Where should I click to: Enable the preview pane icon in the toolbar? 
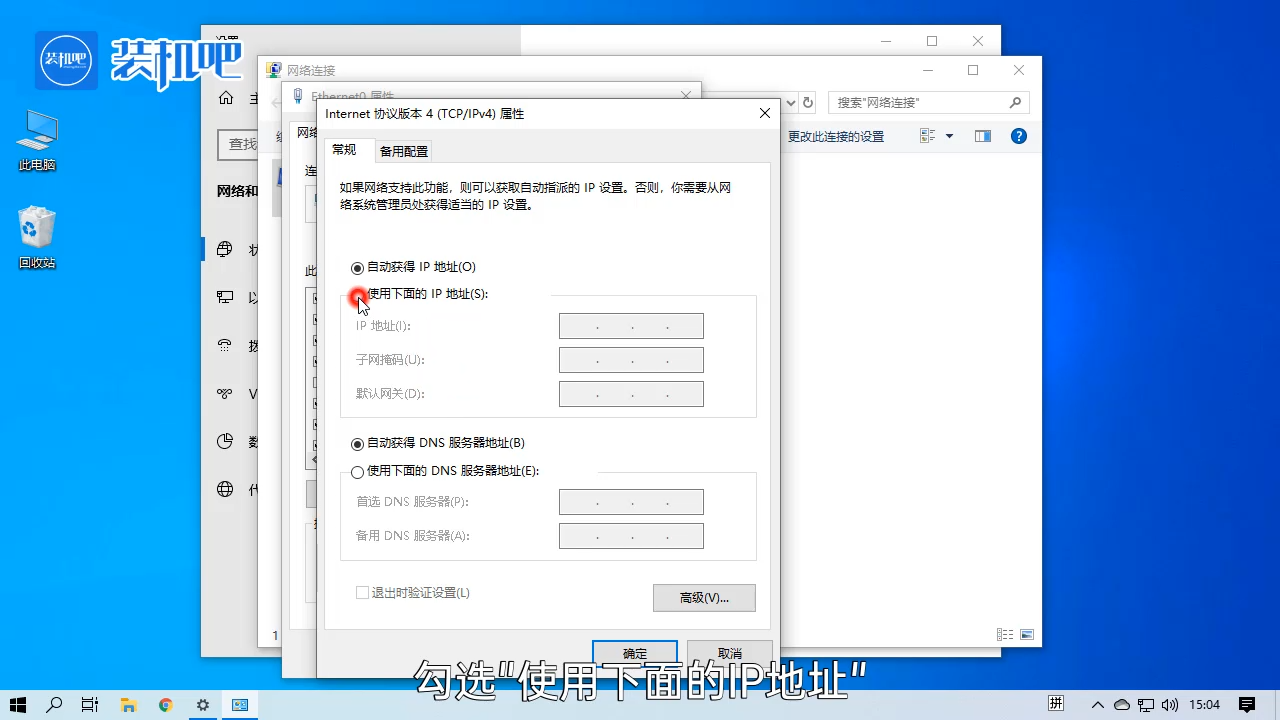pyautogui.click(x=982, y=135)
